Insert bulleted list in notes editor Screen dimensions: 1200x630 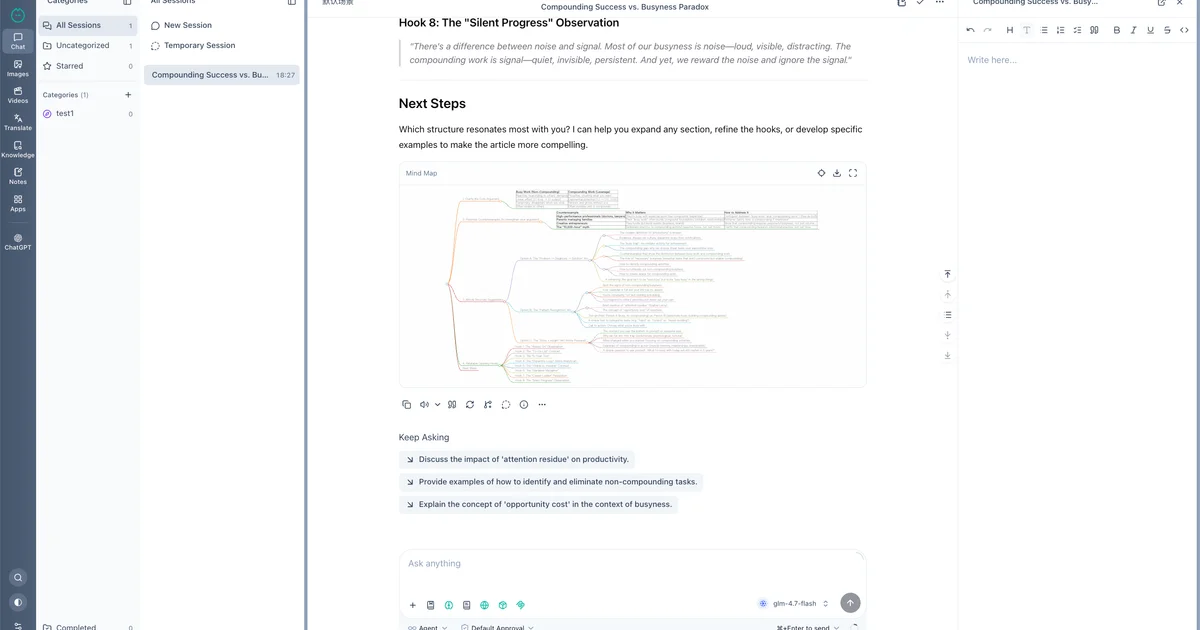click(1044, 30)
